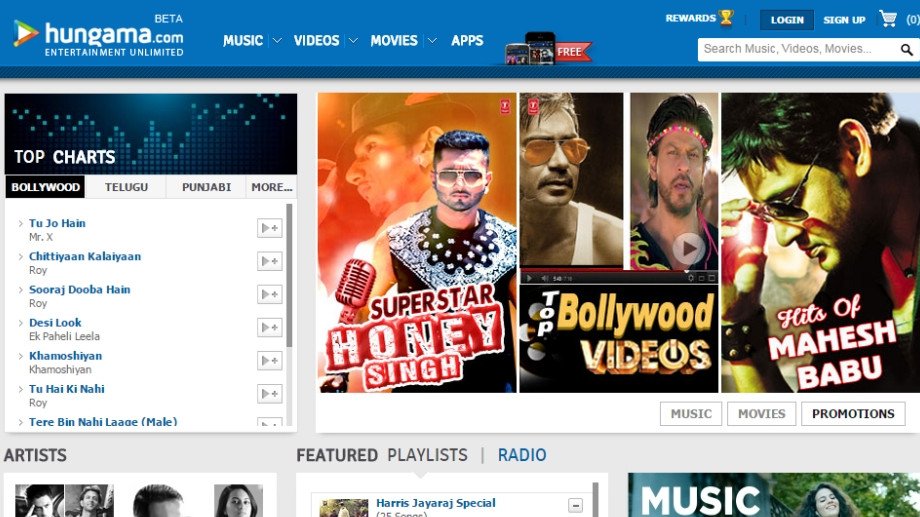Collapse Harris Jayaraj Special playlist
Screen dimensions: 920x517
575,505
